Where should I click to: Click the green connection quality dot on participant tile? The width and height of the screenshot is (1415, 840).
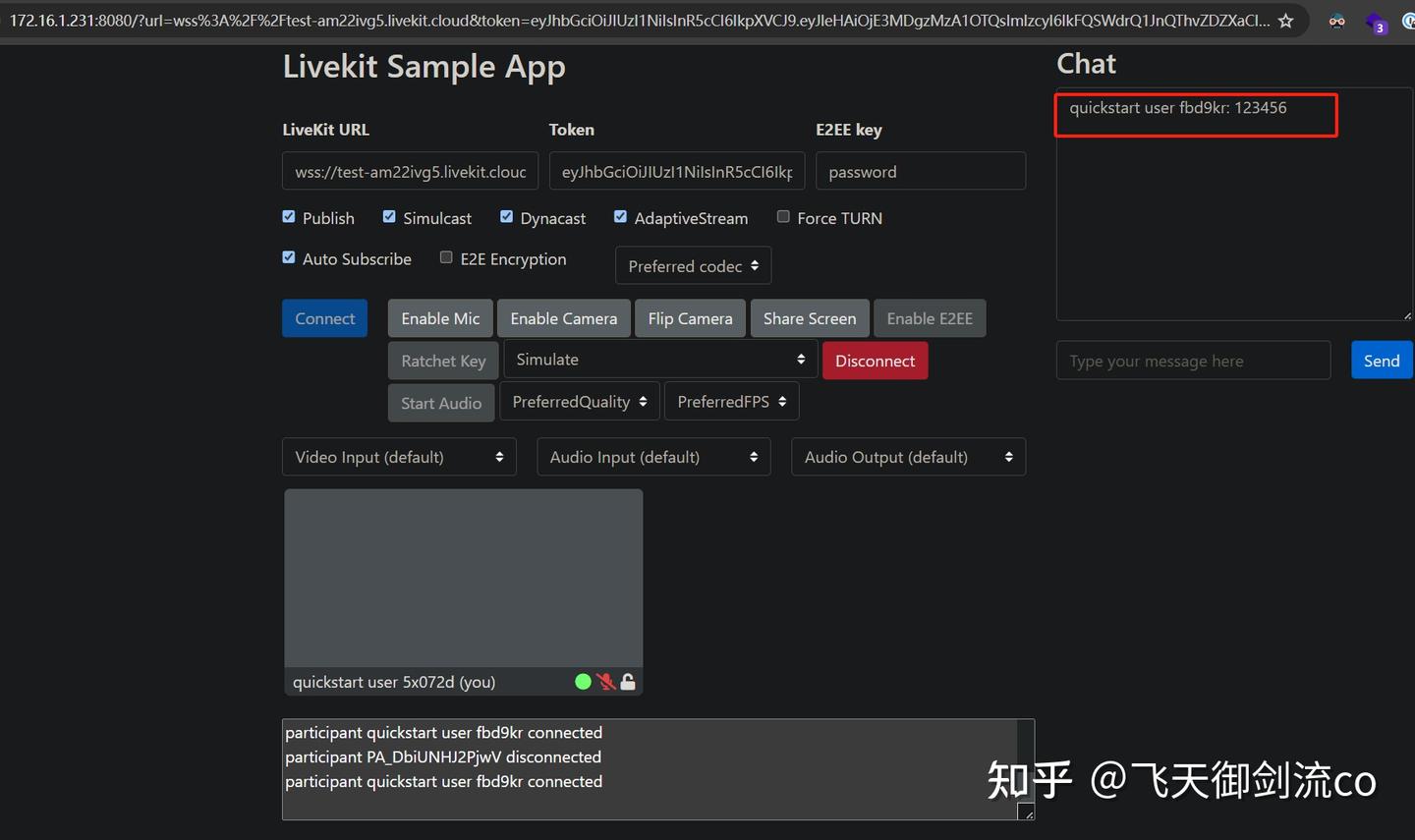coord(583,682)
